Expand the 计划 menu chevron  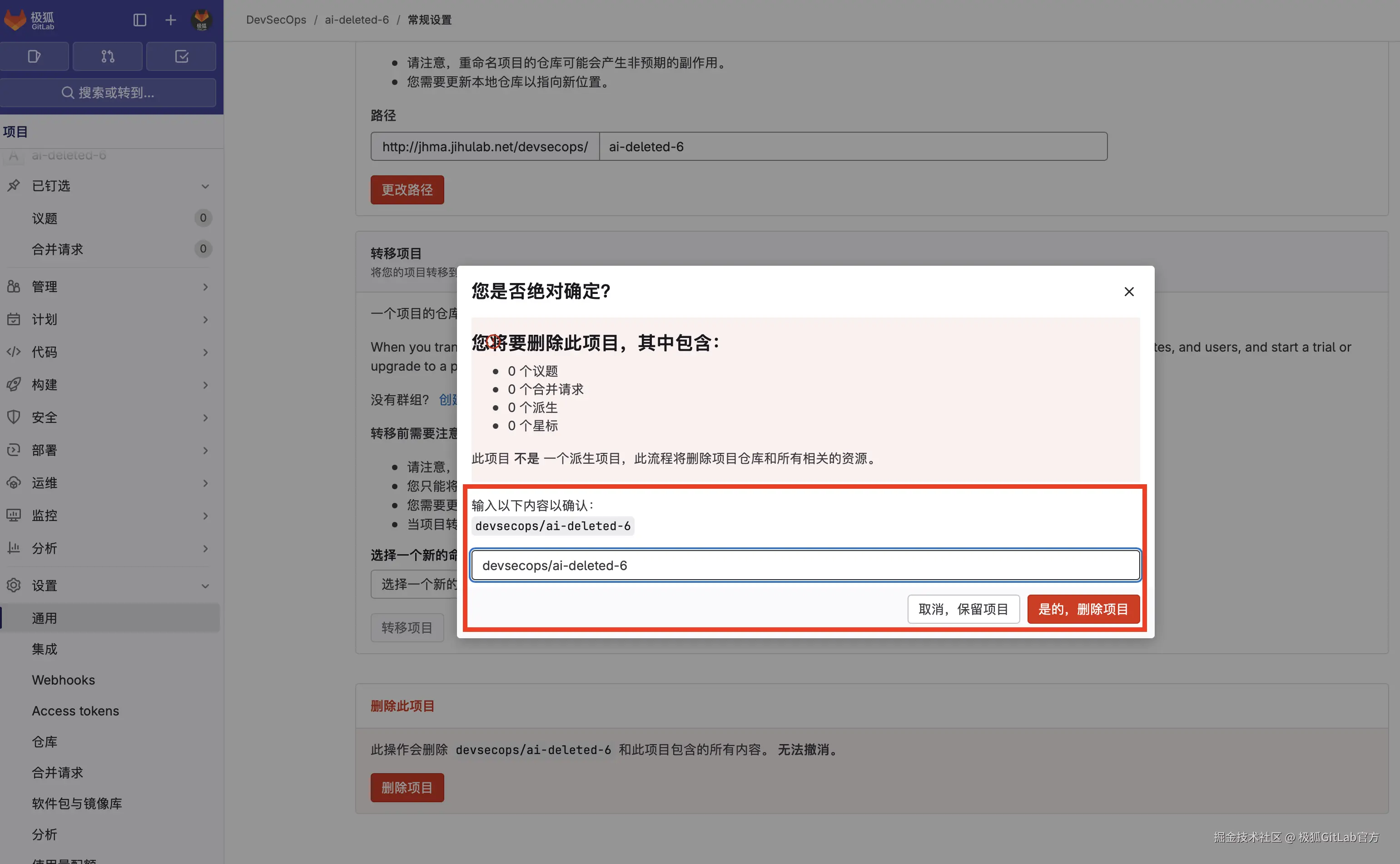[205, 319]
